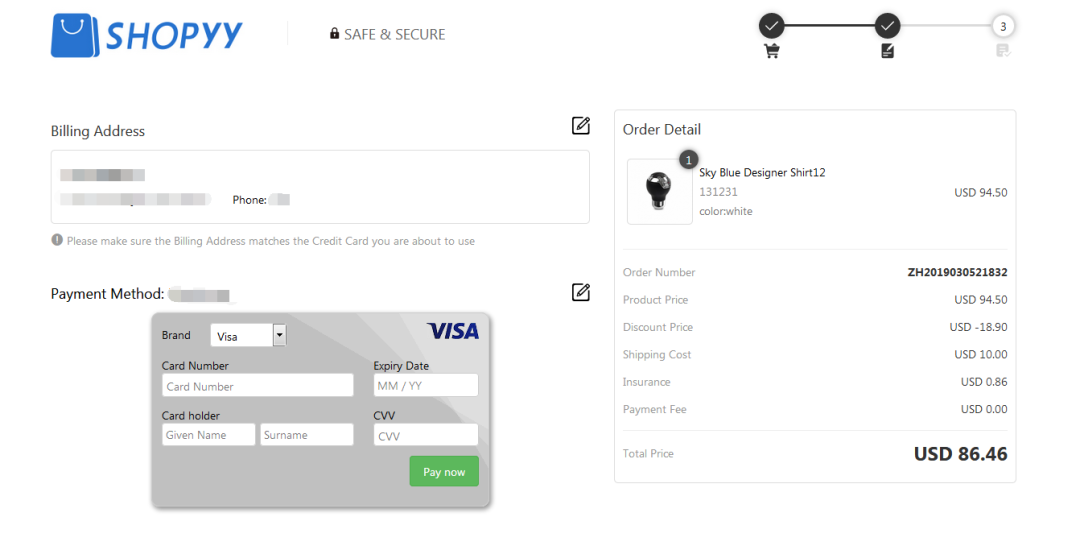Image resolution: width=1080 pixels, height=550 pixels.
Task: Click the edit icon beside Billing Address
Action: click(x=581, y=125)
